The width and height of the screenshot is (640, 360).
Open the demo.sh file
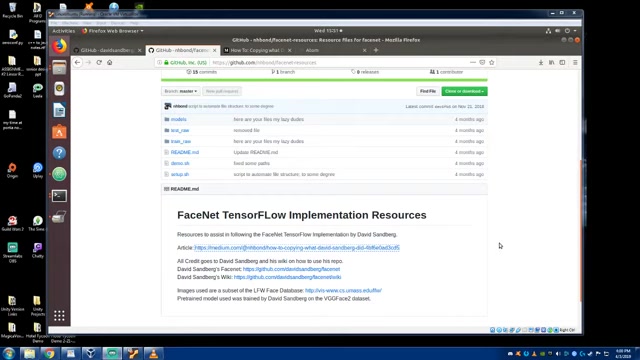[180, 163]
